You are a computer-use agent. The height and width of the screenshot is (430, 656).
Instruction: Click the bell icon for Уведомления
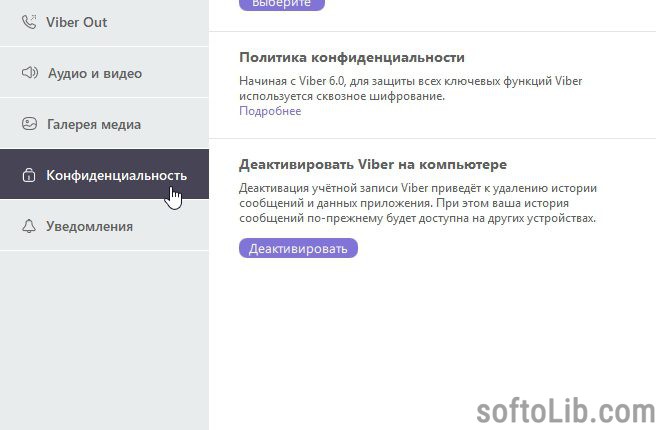point(29,226)
